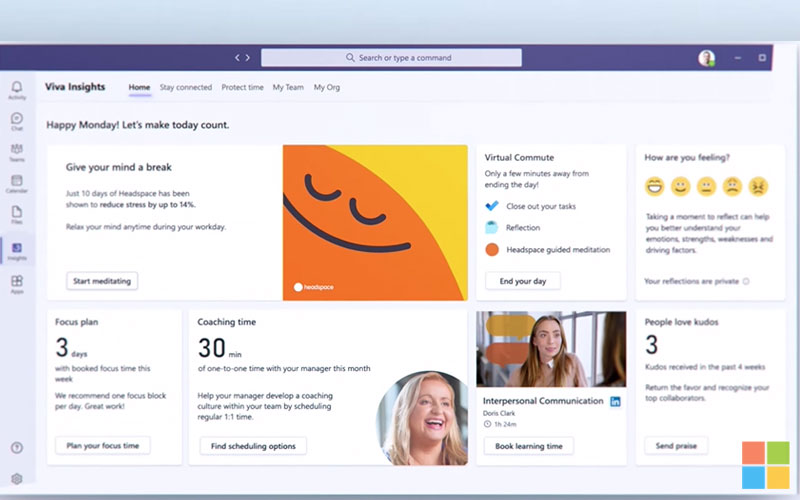This screenshot has height=500, width=800.
Task: Click the Reflection notepad icon
Action: [x=492, y=227]
